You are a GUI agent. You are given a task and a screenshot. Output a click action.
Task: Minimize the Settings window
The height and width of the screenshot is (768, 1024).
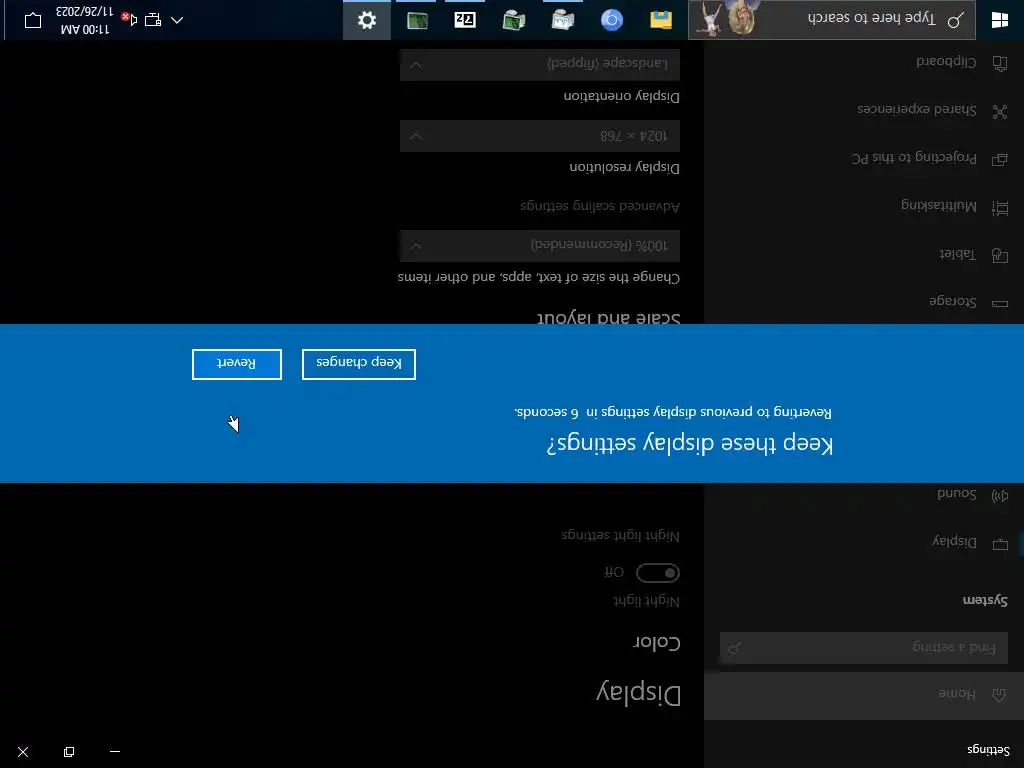click(x=115, y=752)
